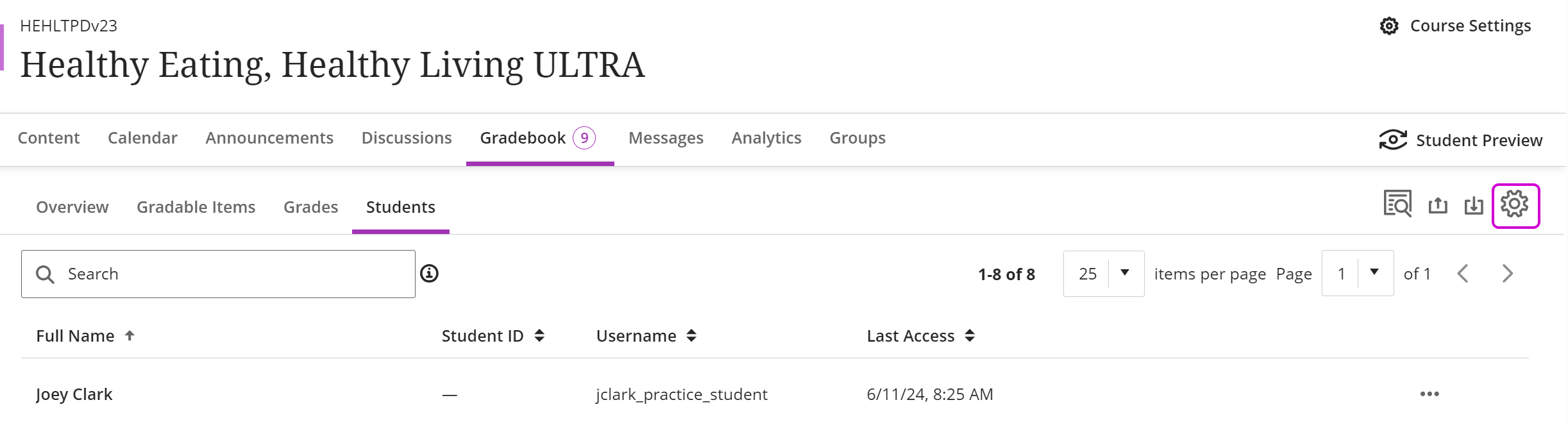Open more options for Joey Clark
Image resolution: width=1568 pixels, height=425 pixels.
[x=1429, y=394]
